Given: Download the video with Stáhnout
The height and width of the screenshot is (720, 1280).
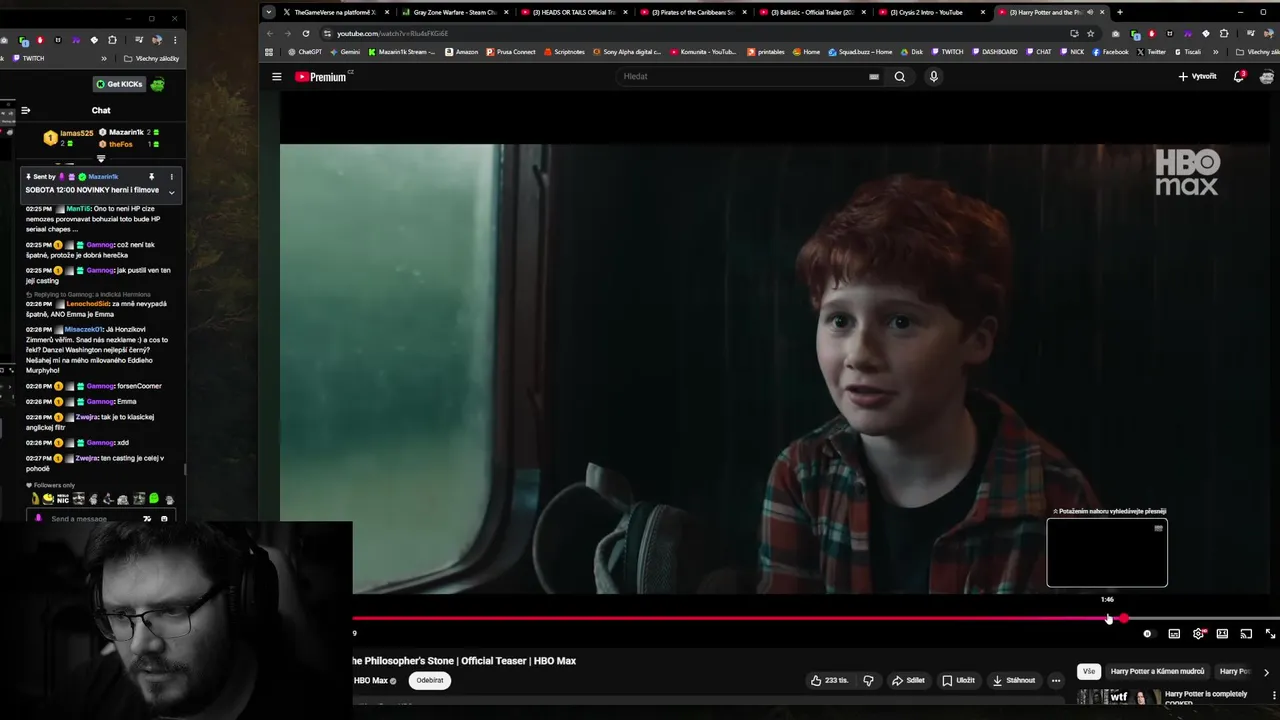Looking at the screenshot, I should 1013,680.
